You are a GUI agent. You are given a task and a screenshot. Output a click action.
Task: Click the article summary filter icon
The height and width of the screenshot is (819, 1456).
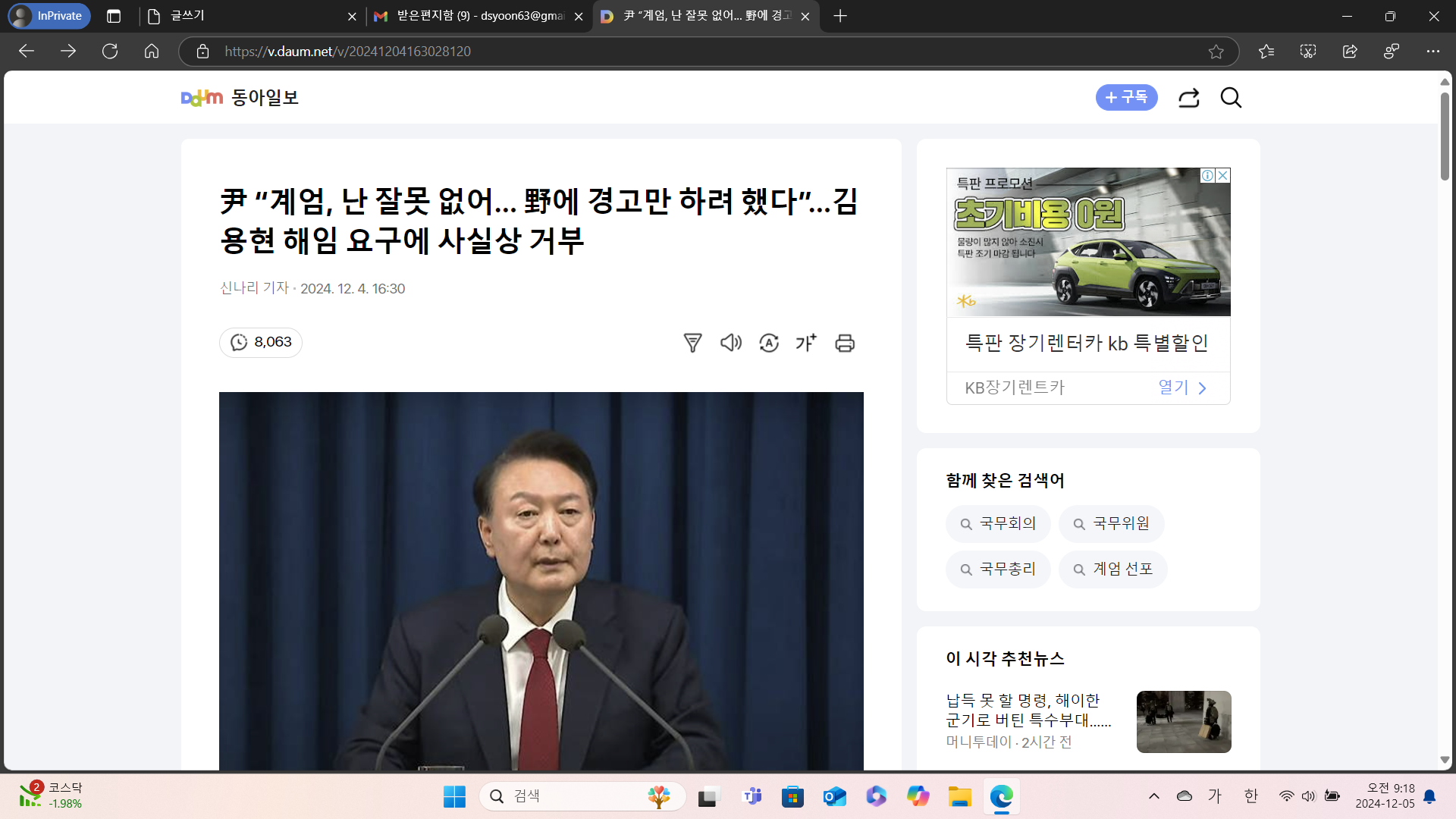coord(692,343)
